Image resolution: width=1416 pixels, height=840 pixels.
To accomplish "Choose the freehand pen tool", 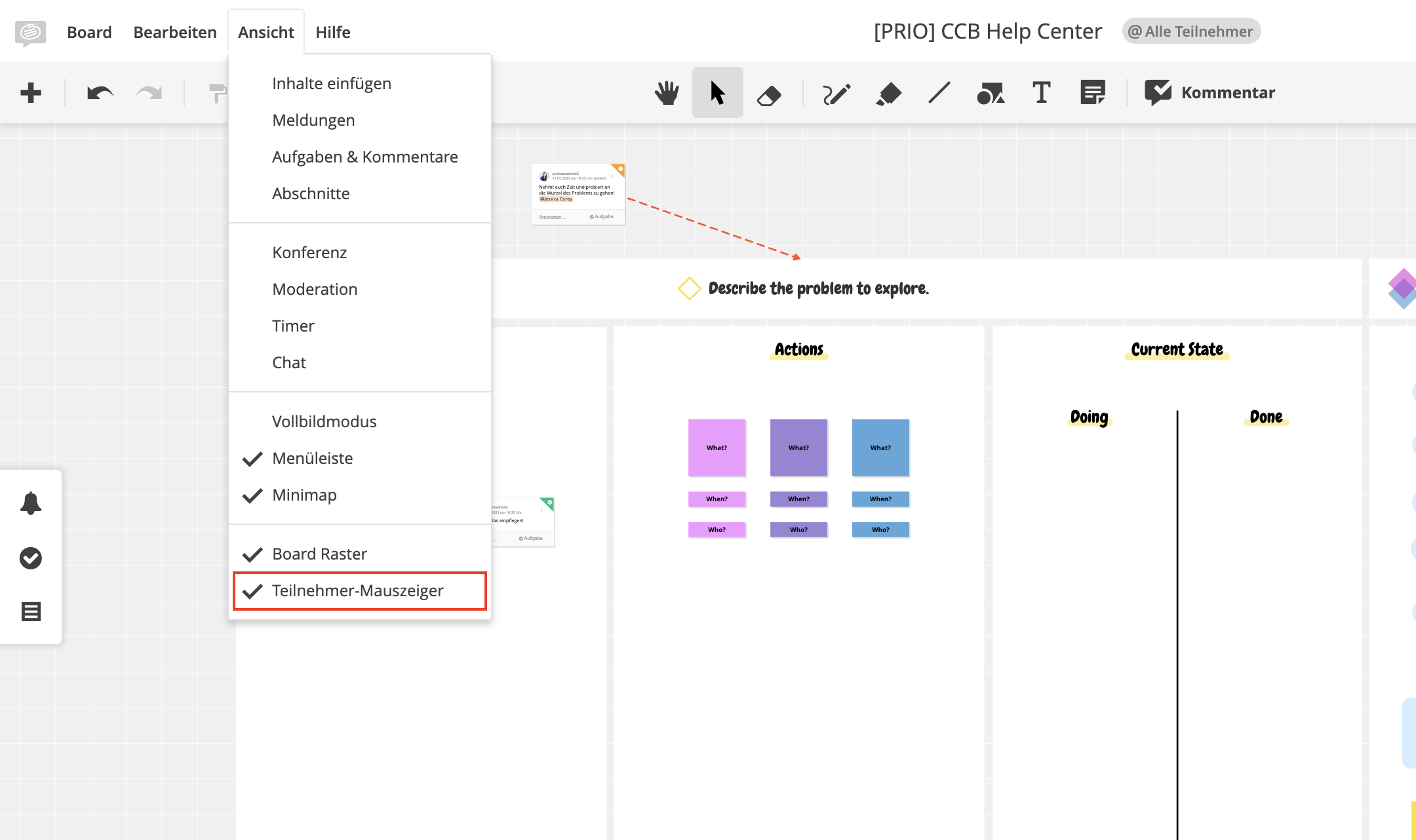I will tap(836, 94).
